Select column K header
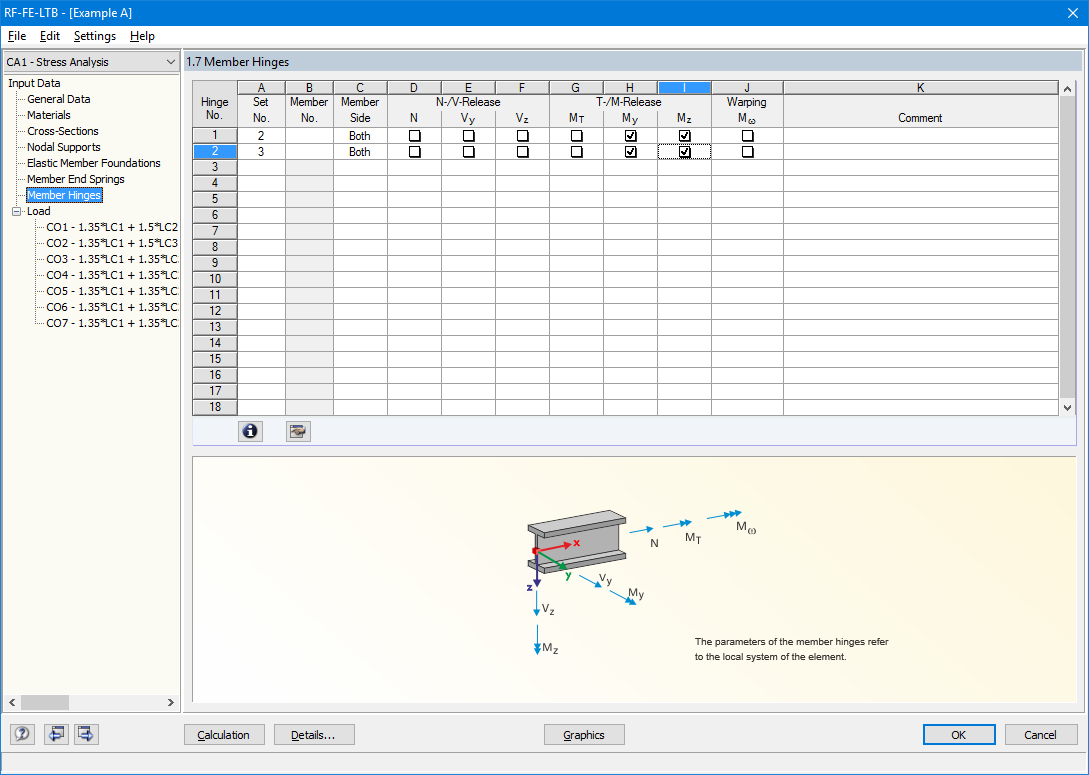1089x775 pixels. 920,88
